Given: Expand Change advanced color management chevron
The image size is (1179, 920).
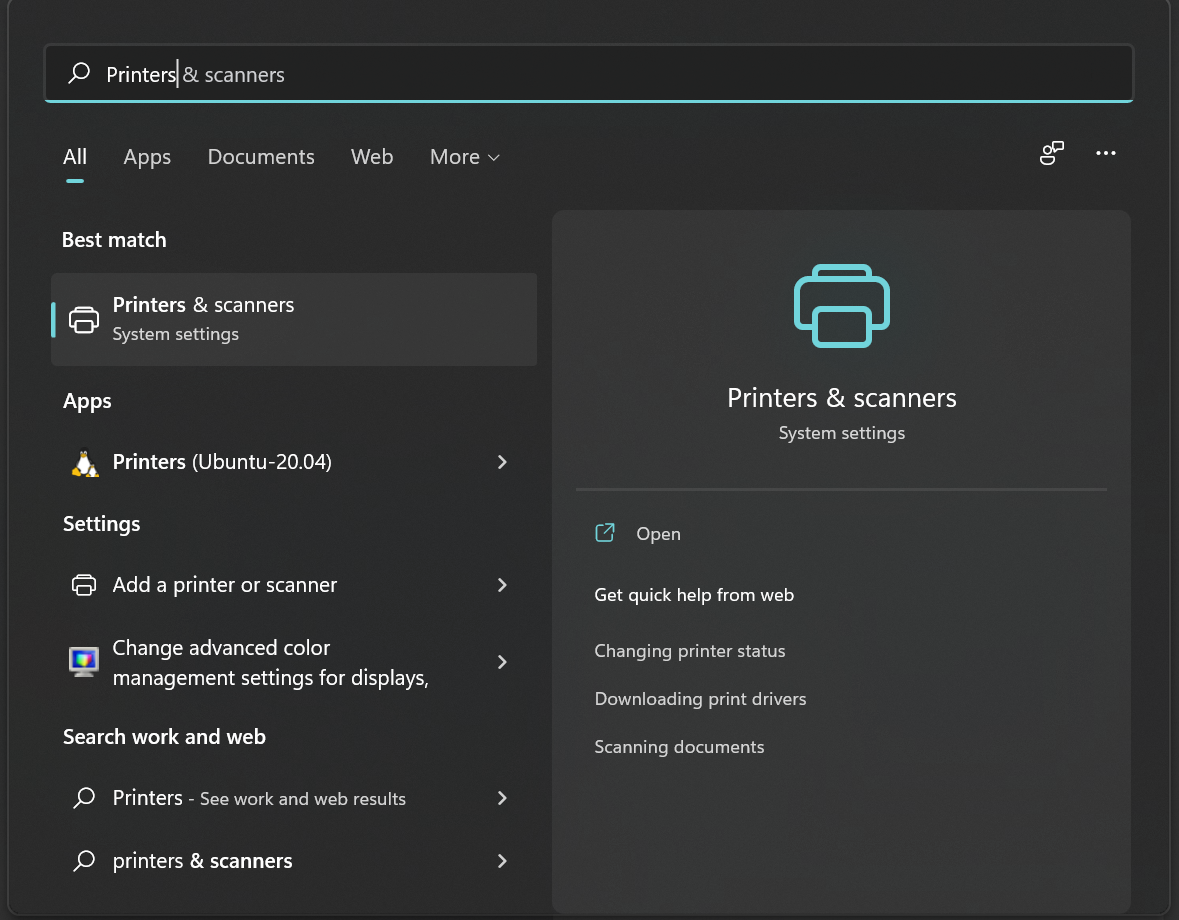Looking at the screenshot, I should click(502, 662).
